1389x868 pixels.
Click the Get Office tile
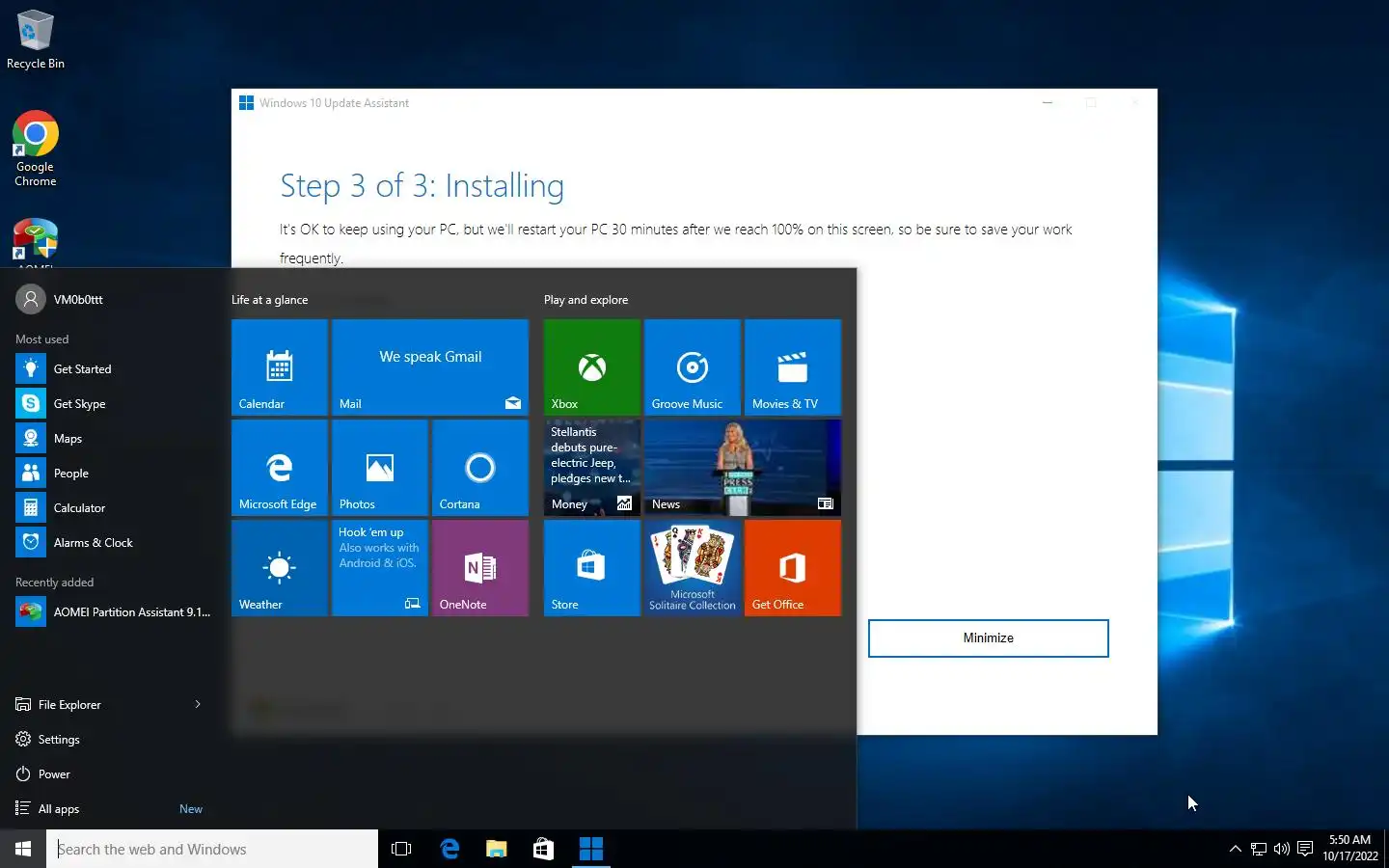coord(793,568)
